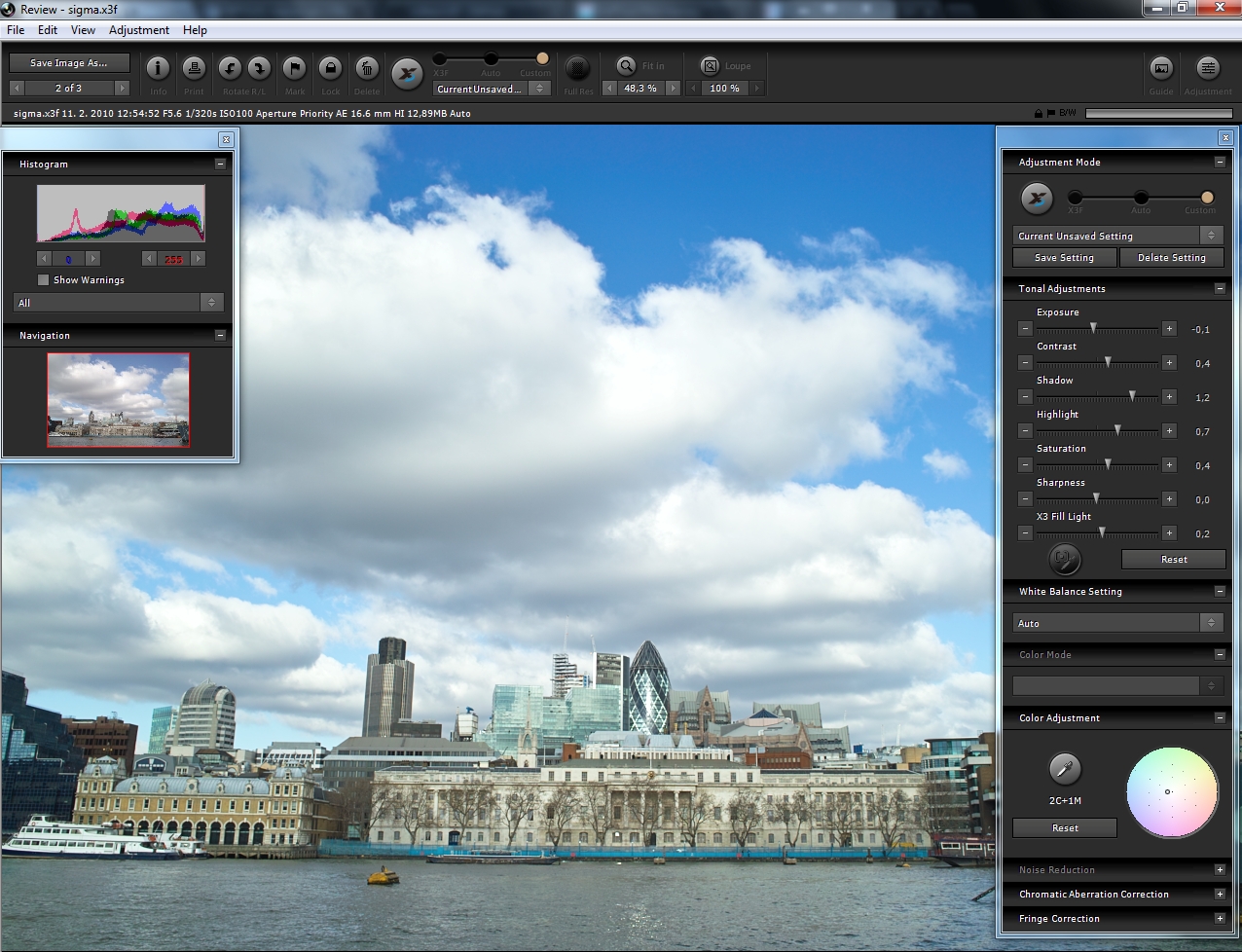Expand the Noise Reduction section
This screenshot has width=1242, height=952.
click(1219, 870)
